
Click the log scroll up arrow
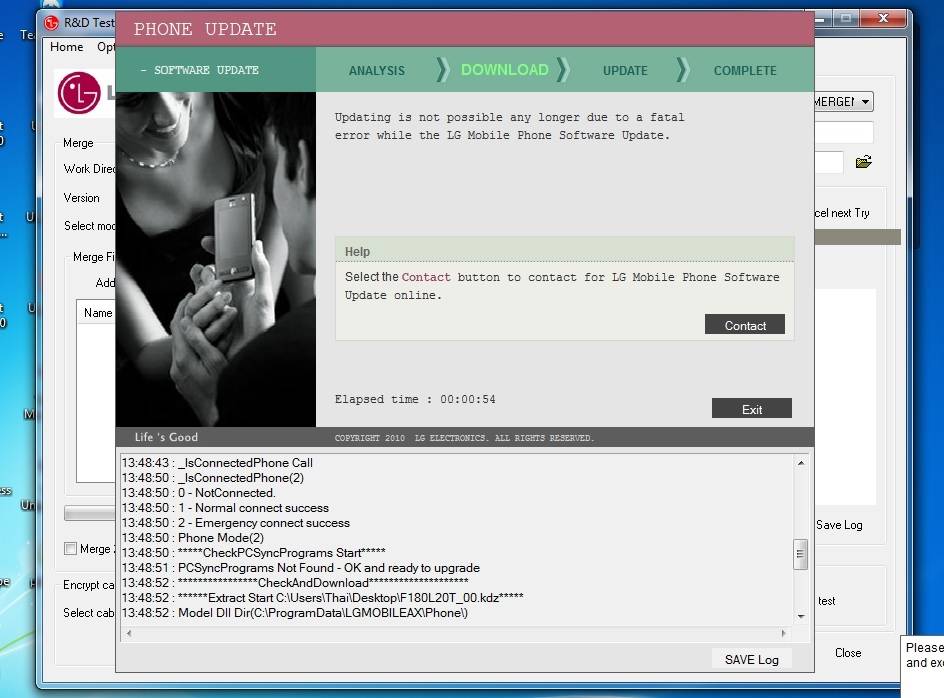click(x=801, y=463)
